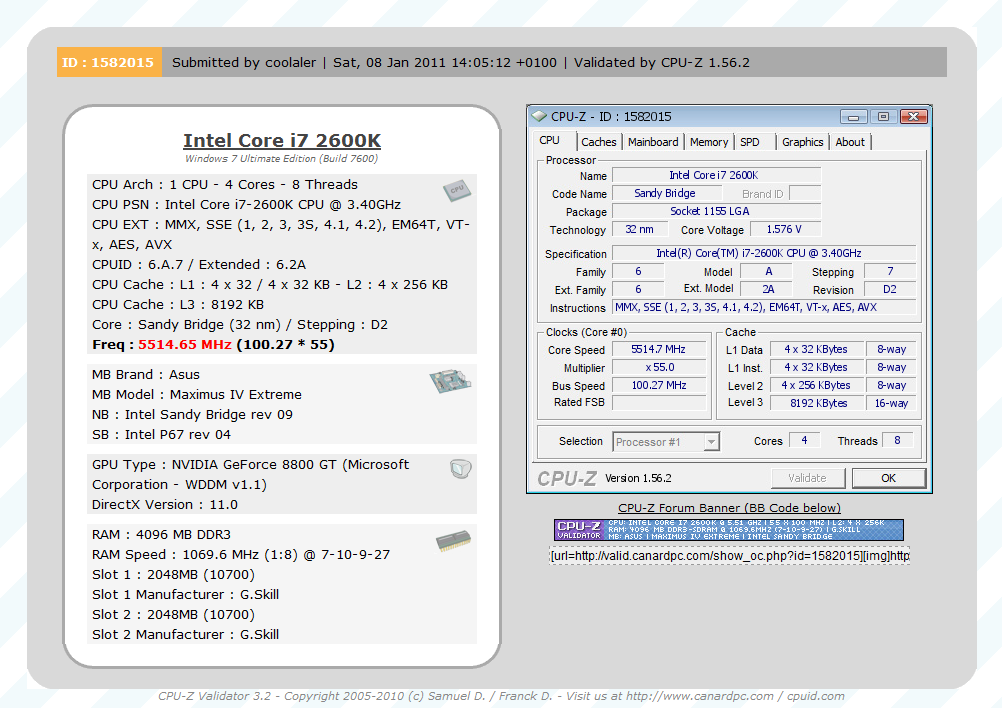The width and height of the screenshot is (1002, 708).
Task: Click the DirectX Version : 11.0 line
Action: pyautogui.click(x=165, y=505)
